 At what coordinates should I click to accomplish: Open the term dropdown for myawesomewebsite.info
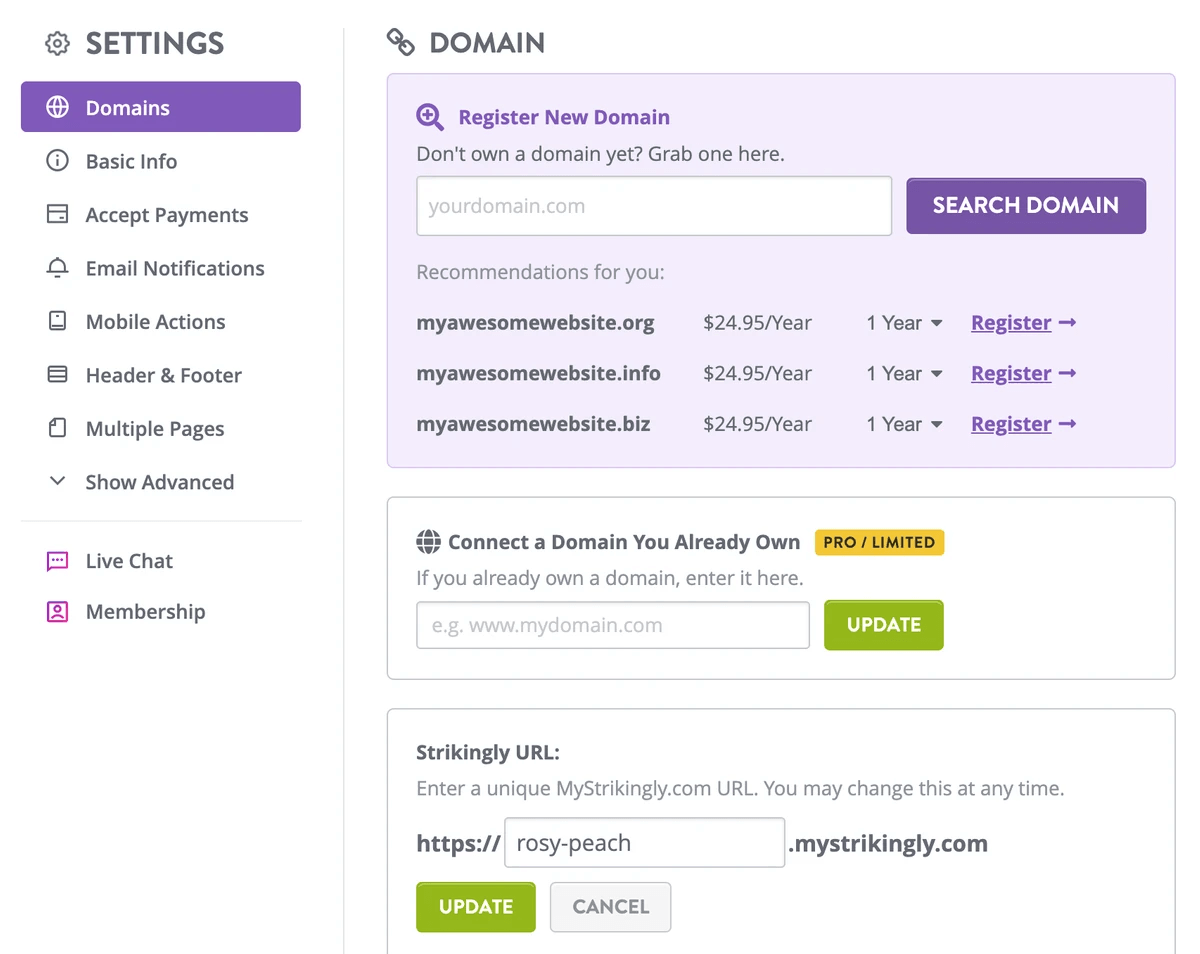(904, 373)
